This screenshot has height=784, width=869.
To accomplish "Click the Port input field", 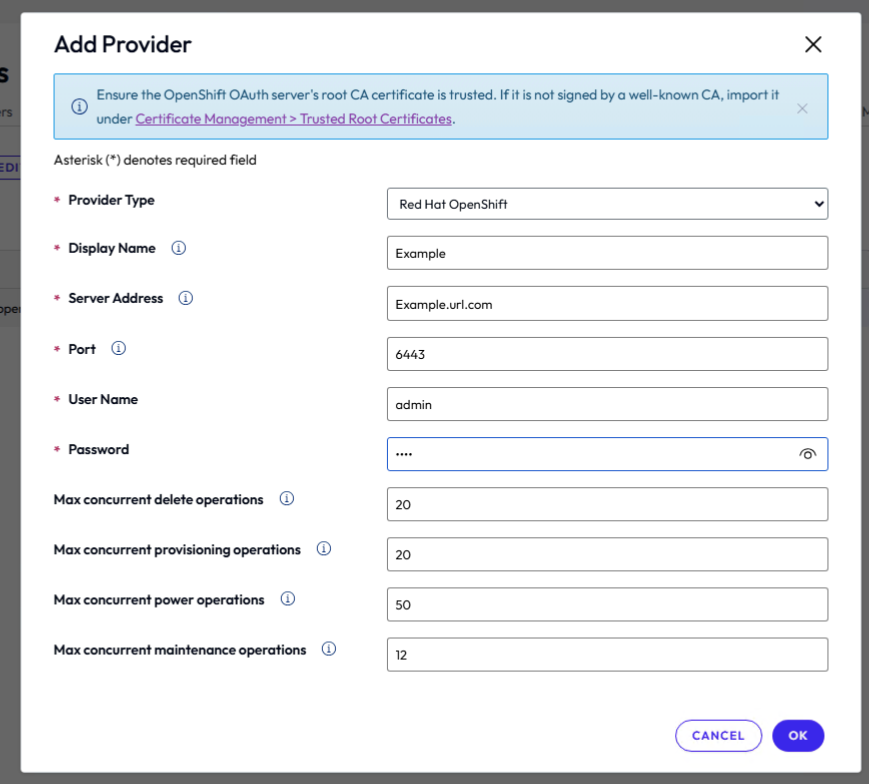I will [x=607, y=354].
